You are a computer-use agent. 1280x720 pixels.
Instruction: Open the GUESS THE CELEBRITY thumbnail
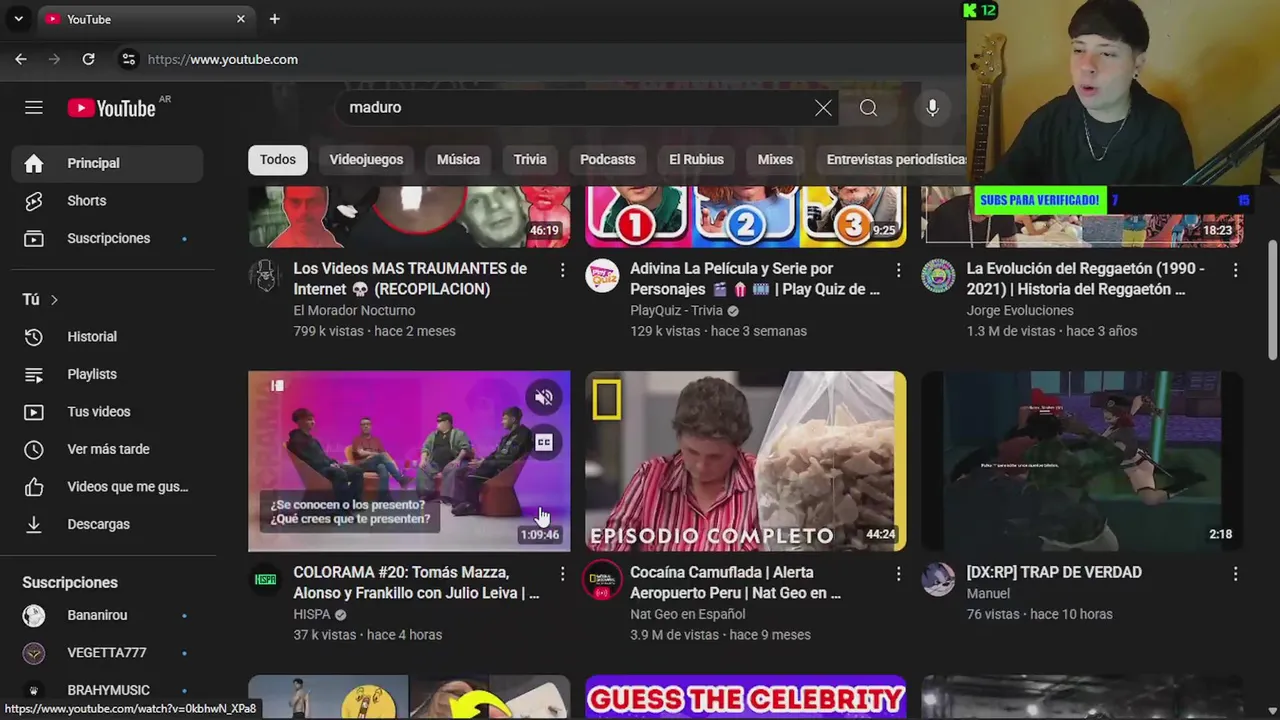(x=745, y=697)
